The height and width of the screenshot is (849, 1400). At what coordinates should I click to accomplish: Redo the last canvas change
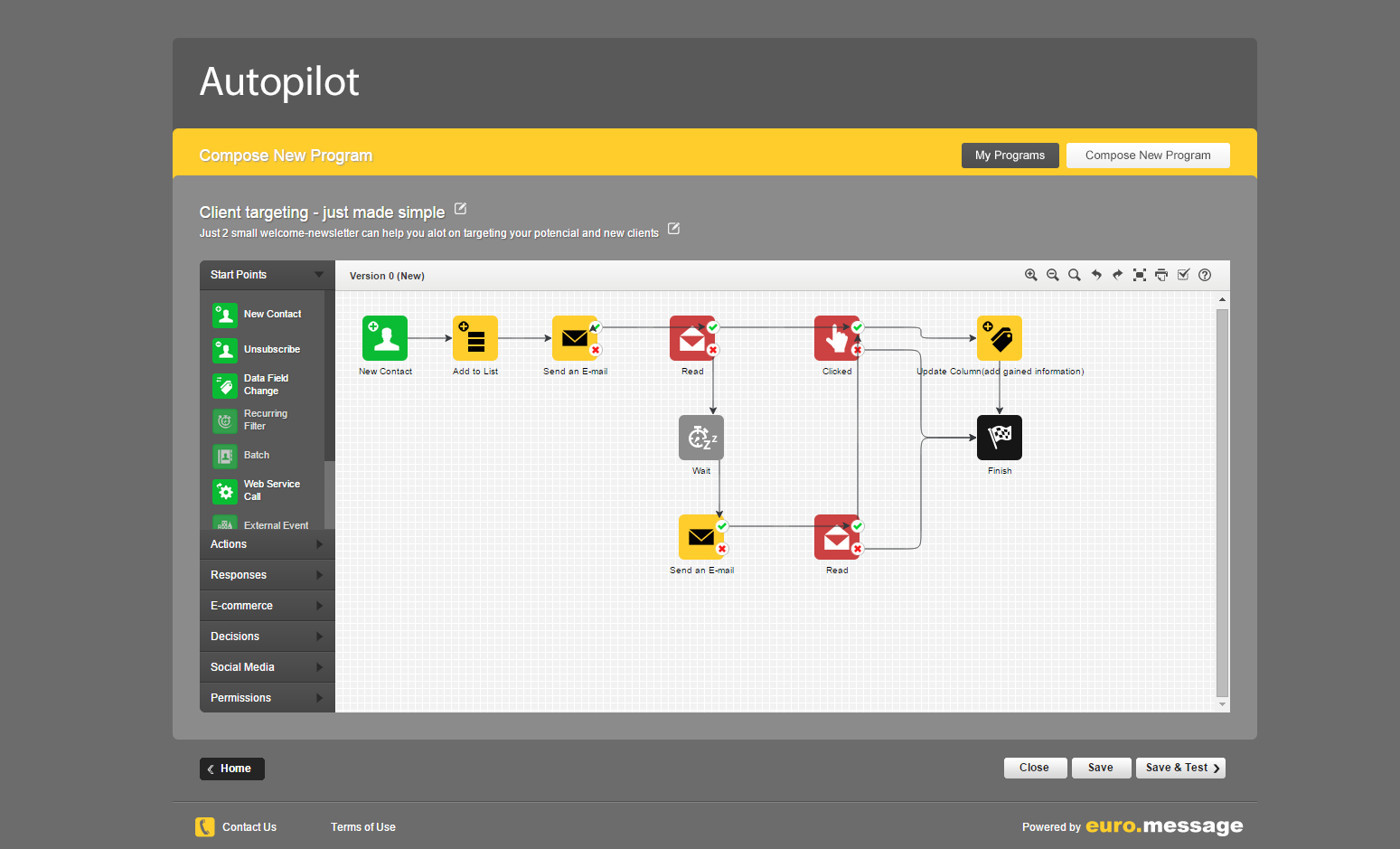pyautogui.click(x=1118, y=275)
